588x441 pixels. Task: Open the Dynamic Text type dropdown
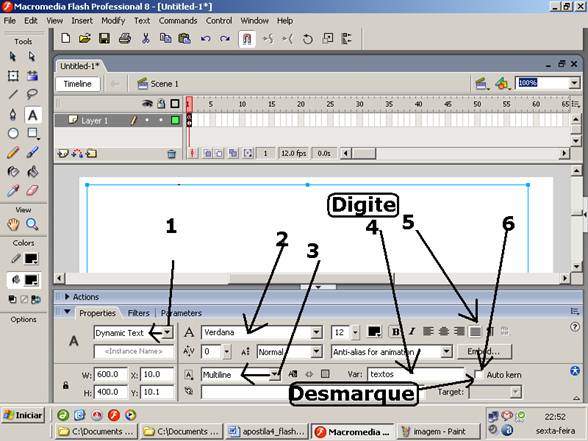tap(168, 332)
